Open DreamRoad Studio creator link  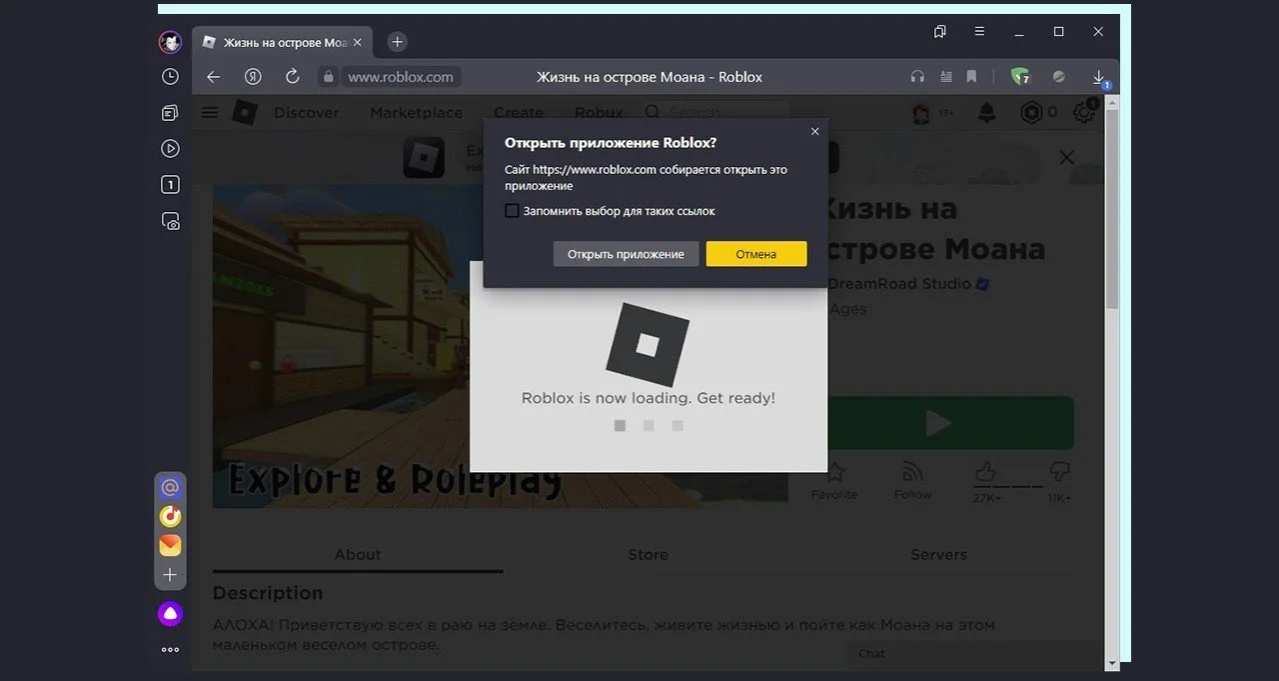(900, 284)
